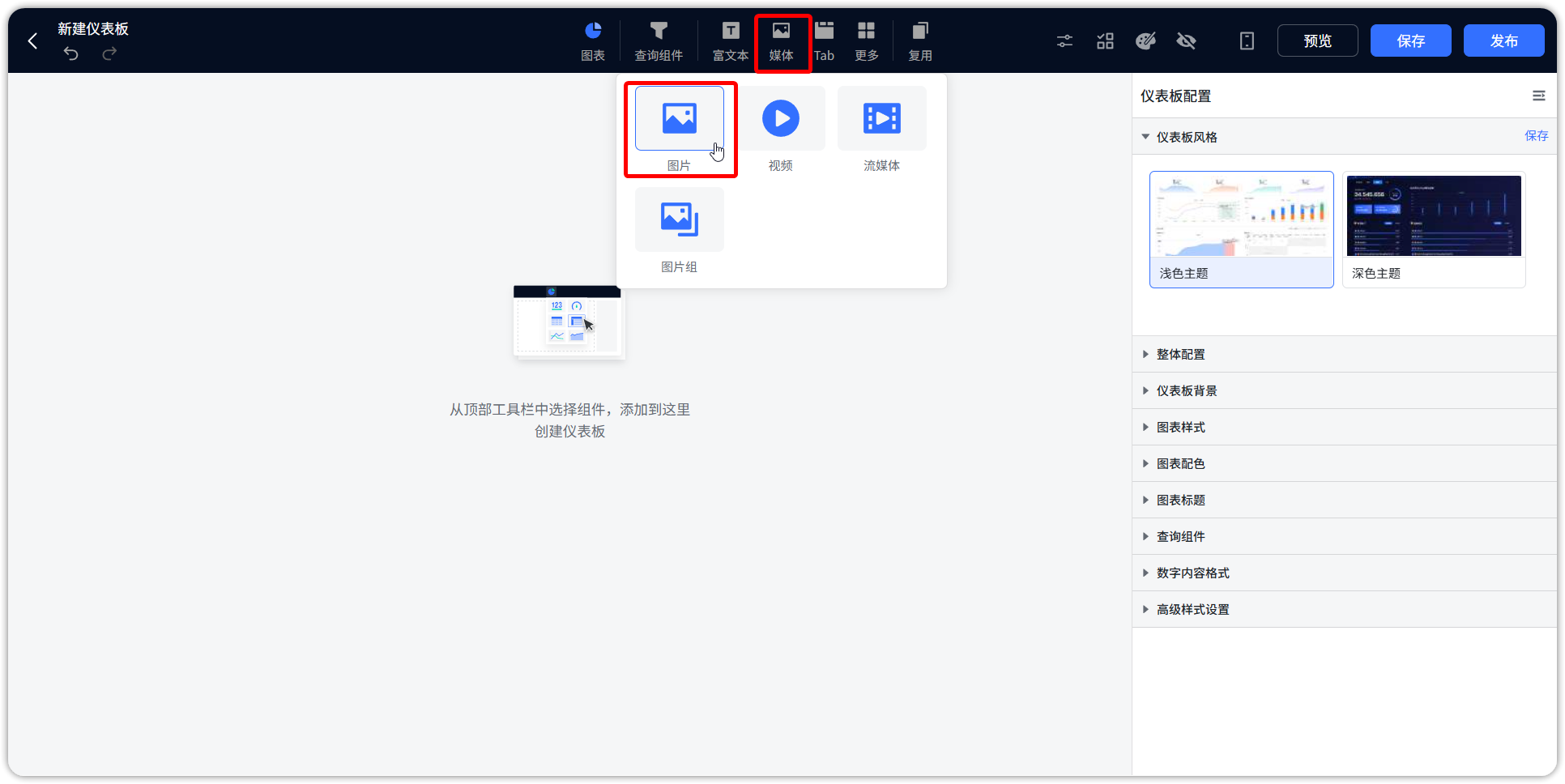Click the 新建仪表板 dashboard title
1565x784 pixels.
tap(93, 29)
